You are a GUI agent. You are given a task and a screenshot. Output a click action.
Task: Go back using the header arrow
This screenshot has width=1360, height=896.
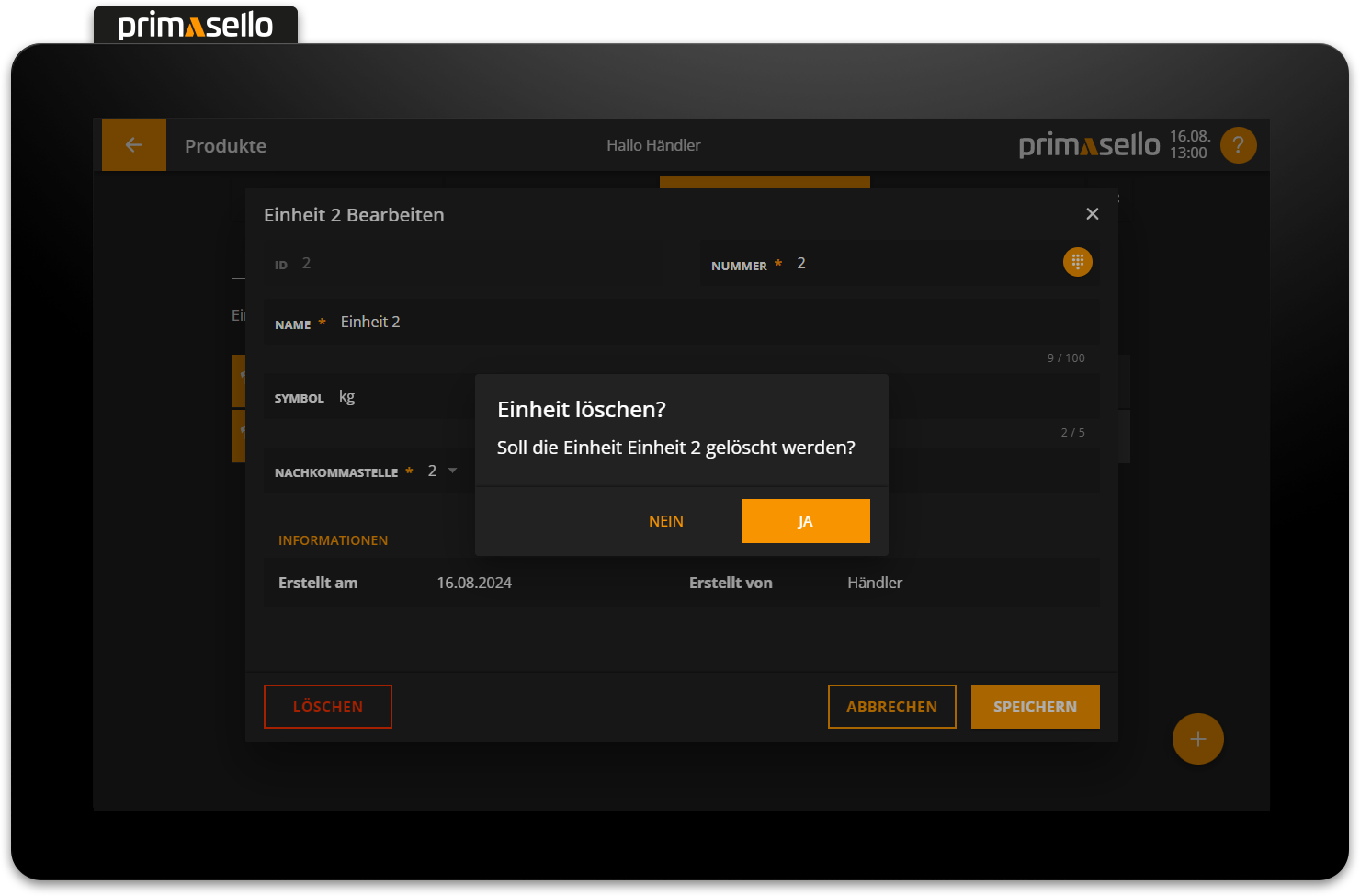(134, 145)
